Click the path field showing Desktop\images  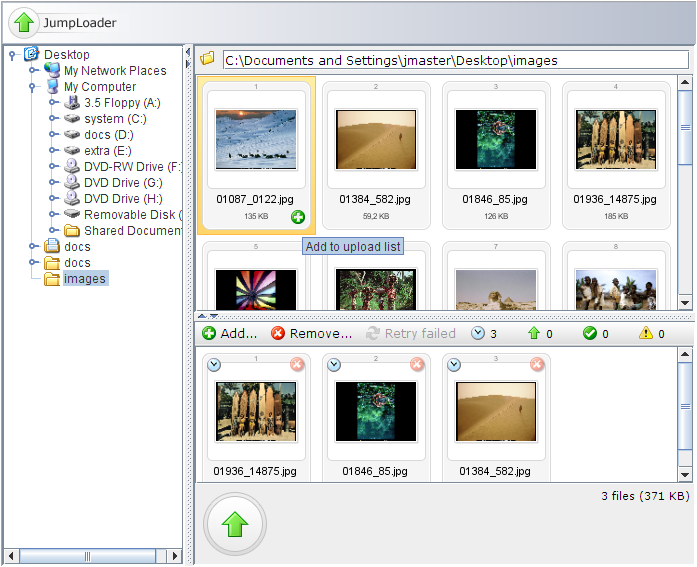pyautogui.click(x=456, y=60)
